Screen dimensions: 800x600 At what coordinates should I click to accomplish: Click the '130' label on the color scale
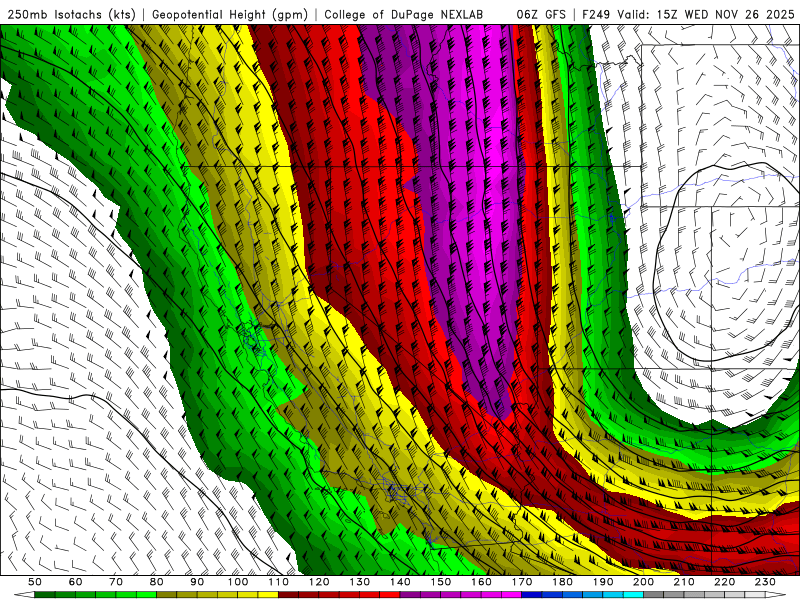(360, 582)
